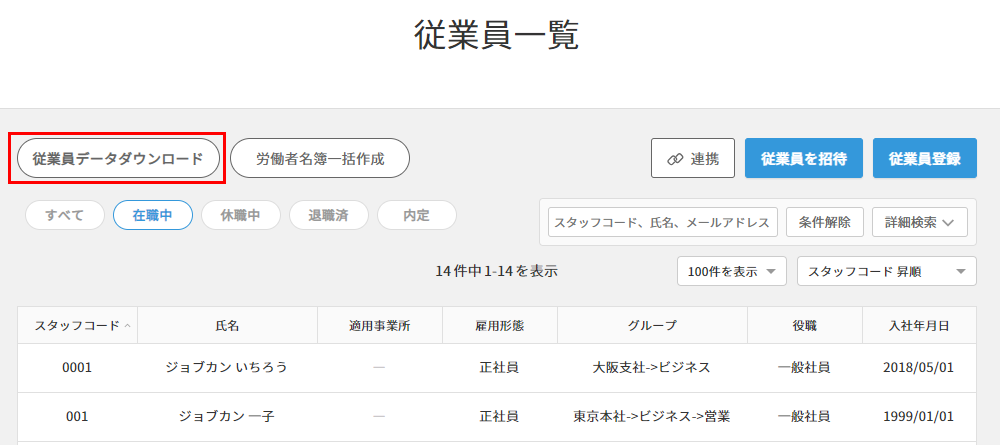
Task: Filter by 内定 status
Action: [417, 215]
